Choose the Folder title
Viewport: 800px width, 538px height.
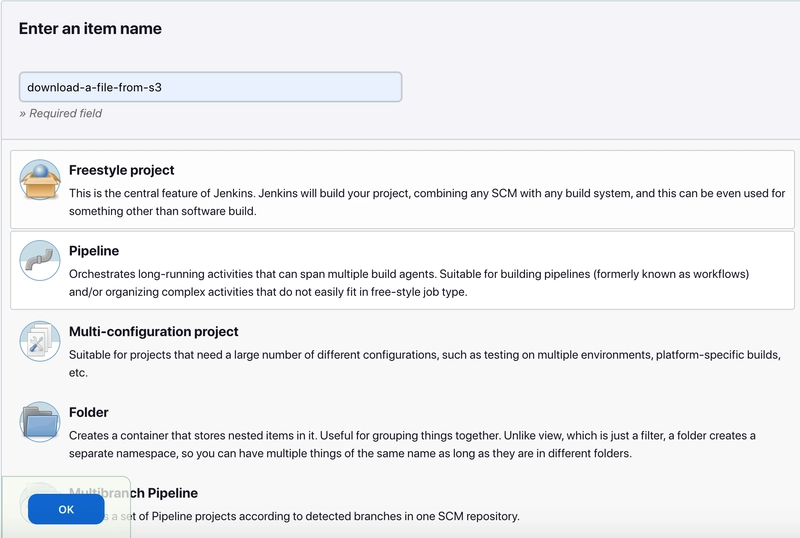pos(89,412)
